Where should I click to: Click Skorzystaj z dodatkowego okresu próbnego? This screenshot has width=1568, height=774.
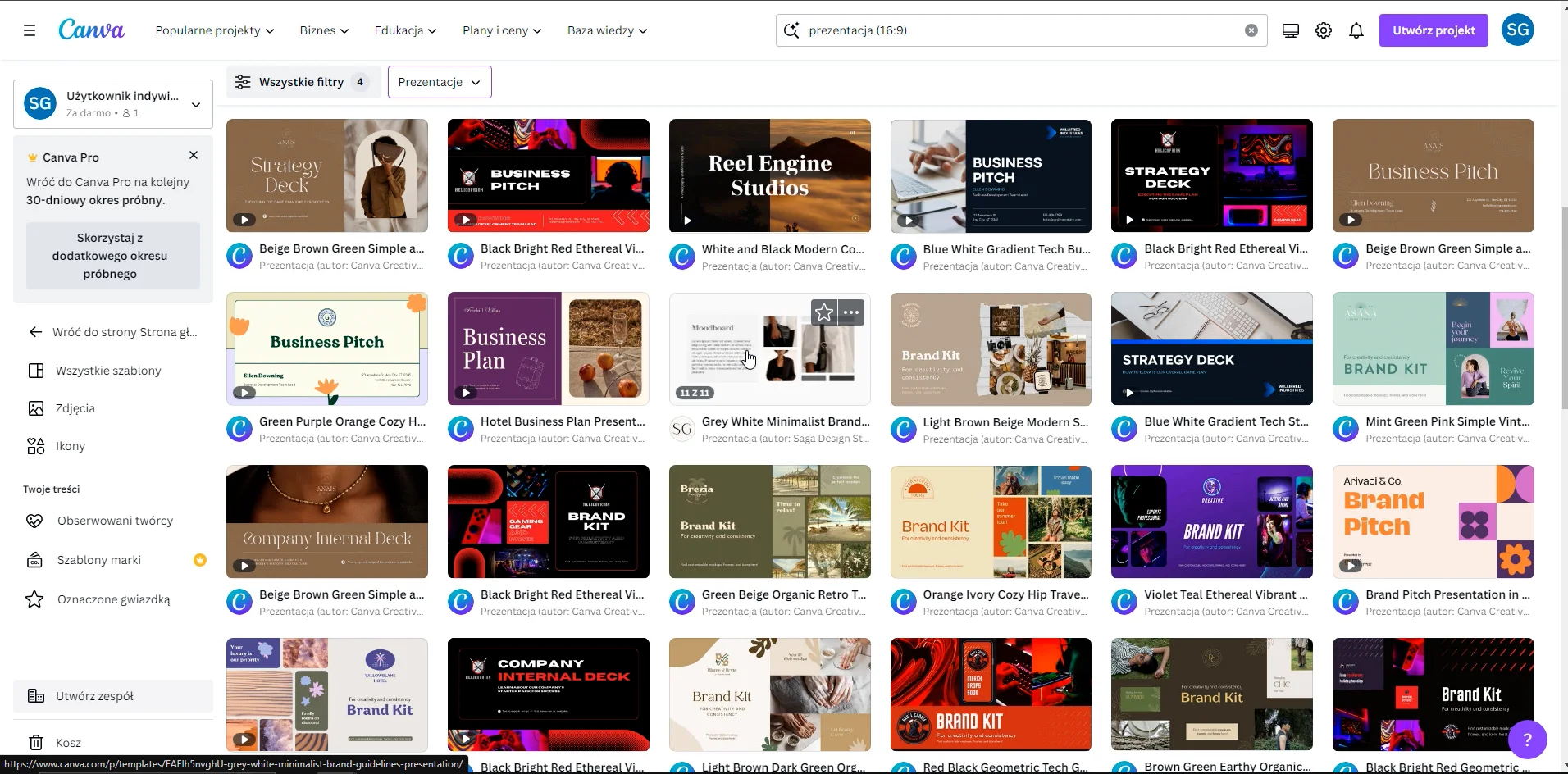113,256
